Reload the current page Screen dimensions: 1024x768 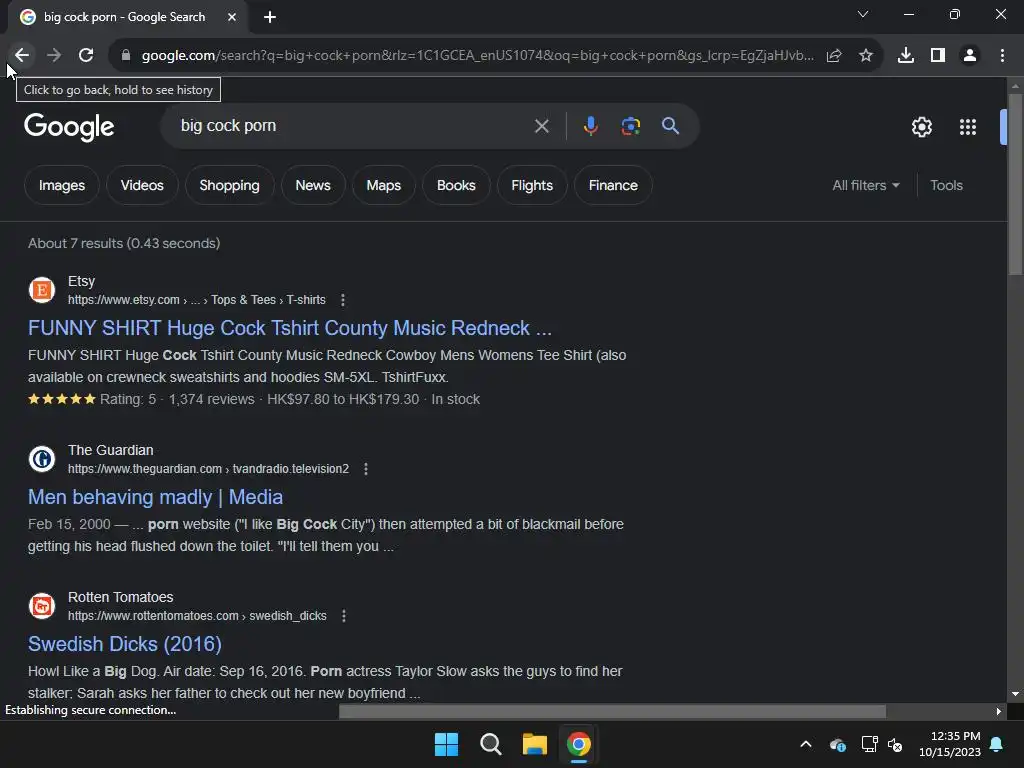(86, 56)
